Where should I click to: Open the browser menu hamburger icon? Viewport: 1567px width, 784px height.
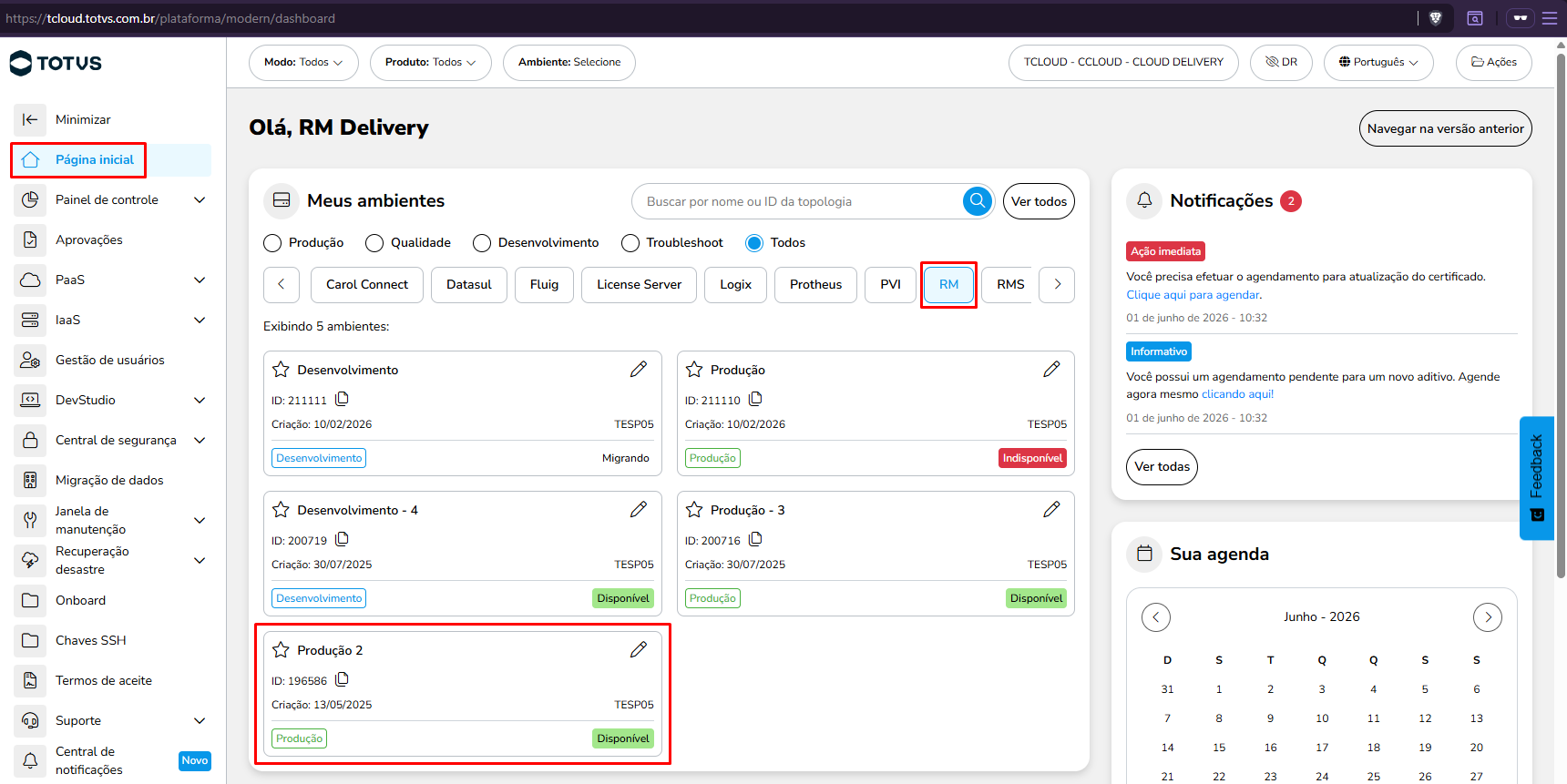(x=1550, y=18)
